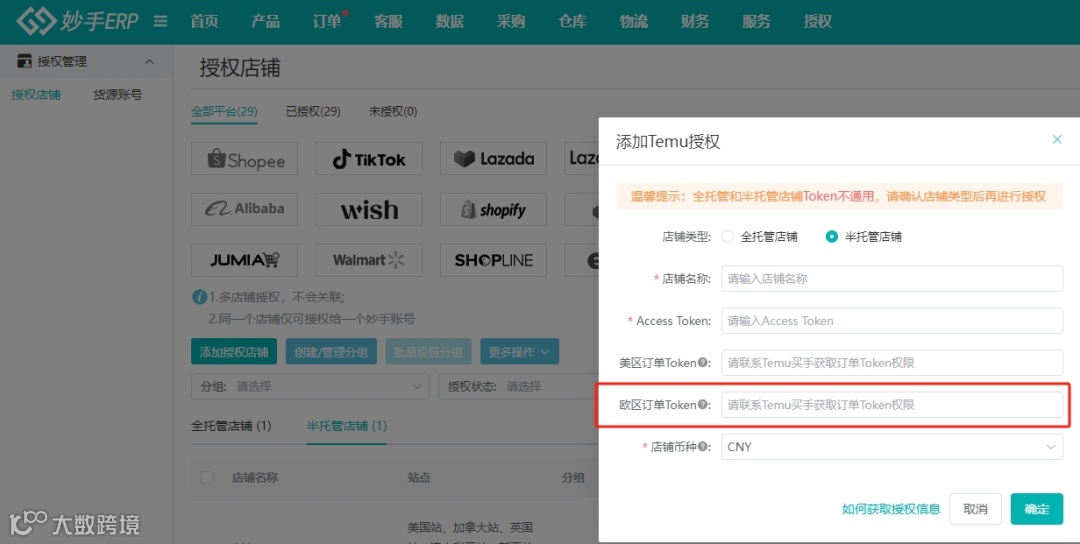Click help icon next to 店铺币种

[703, 447]
